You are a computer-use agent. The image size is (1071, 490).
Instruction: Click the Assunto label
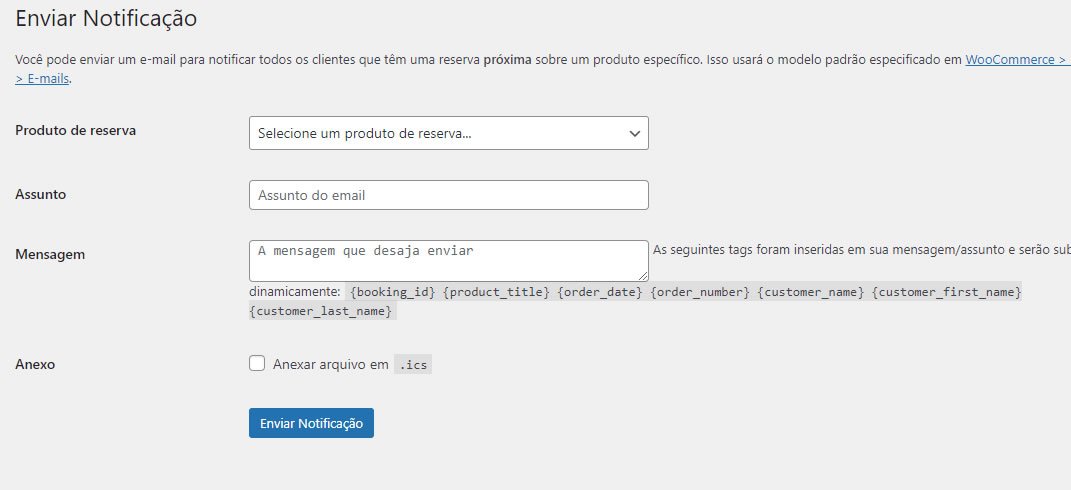click(40, 194)
